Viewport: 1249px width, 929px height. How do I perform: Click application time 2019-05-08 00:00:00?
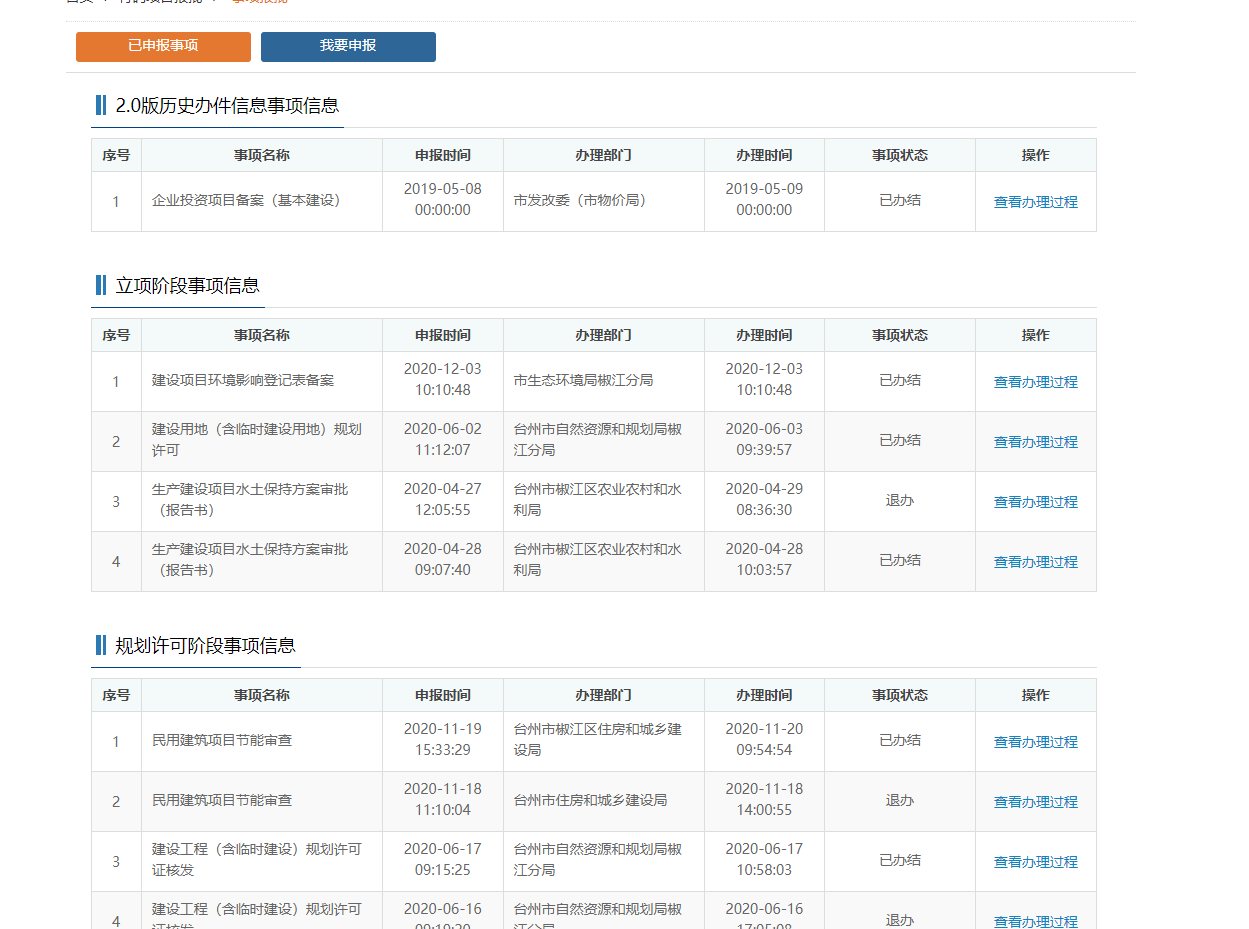(443, 199)
